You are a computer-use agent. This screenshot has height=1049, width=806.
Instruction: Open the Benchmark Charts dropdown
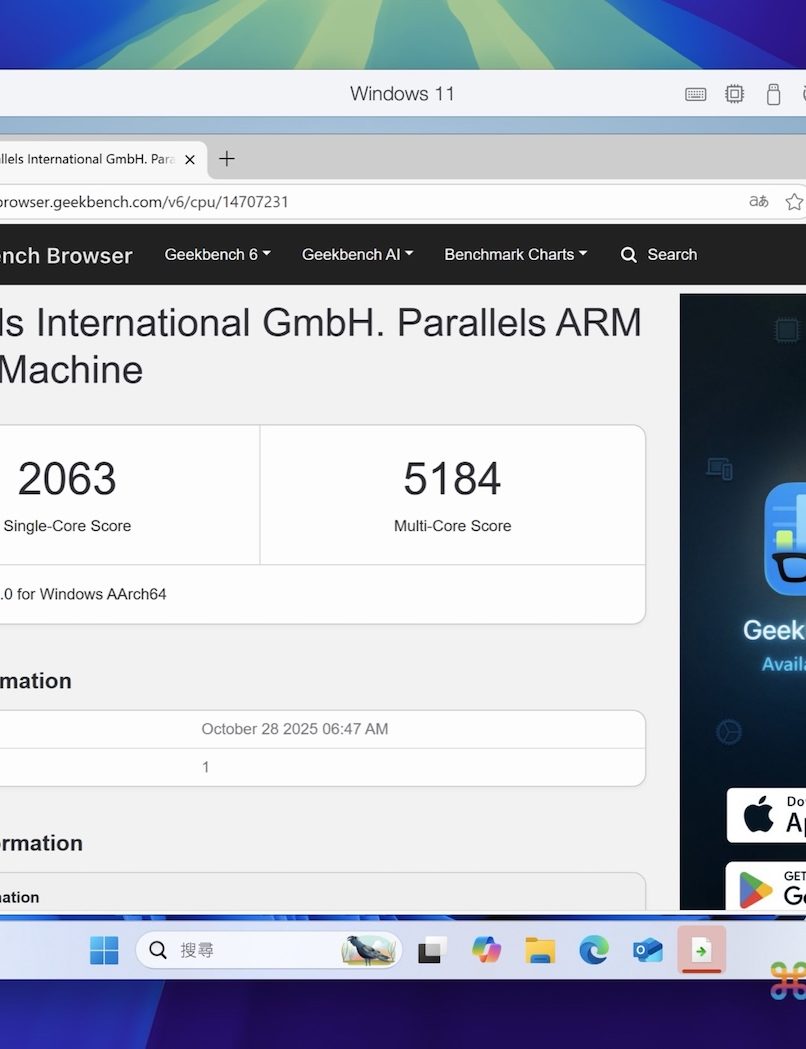click(515, 254)
